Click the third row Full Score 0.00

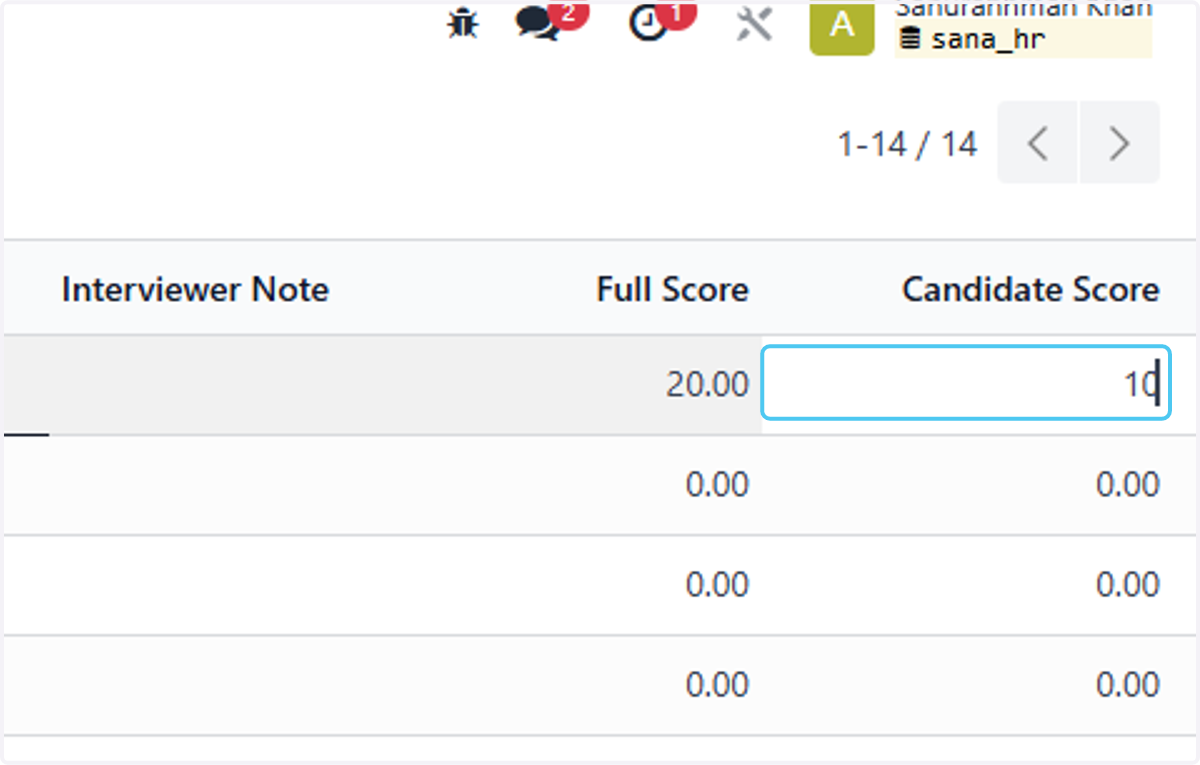click(x=717, y=585)
